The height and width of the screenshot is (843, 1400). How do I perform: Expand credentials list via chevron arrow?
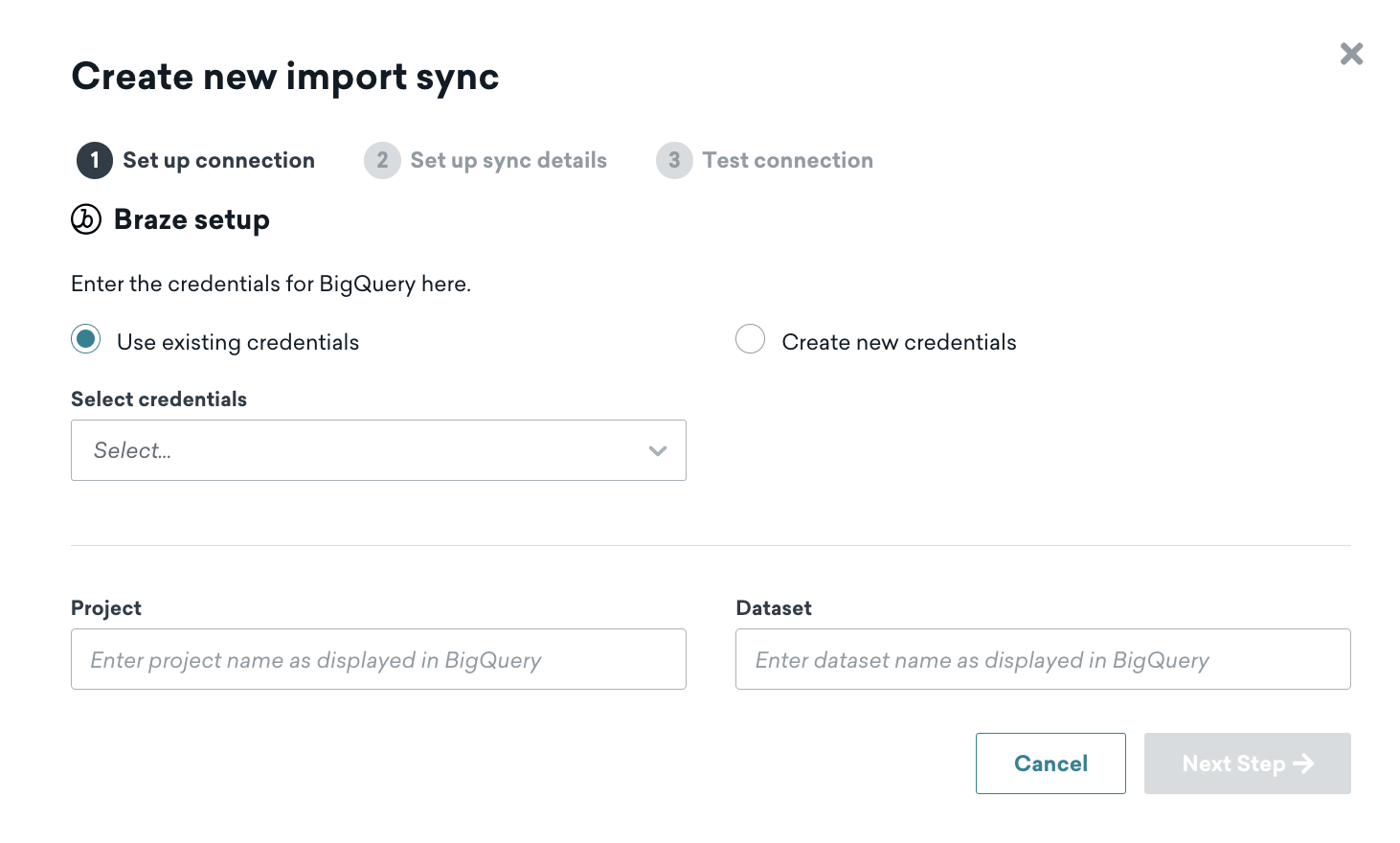(x=657, y=450)
